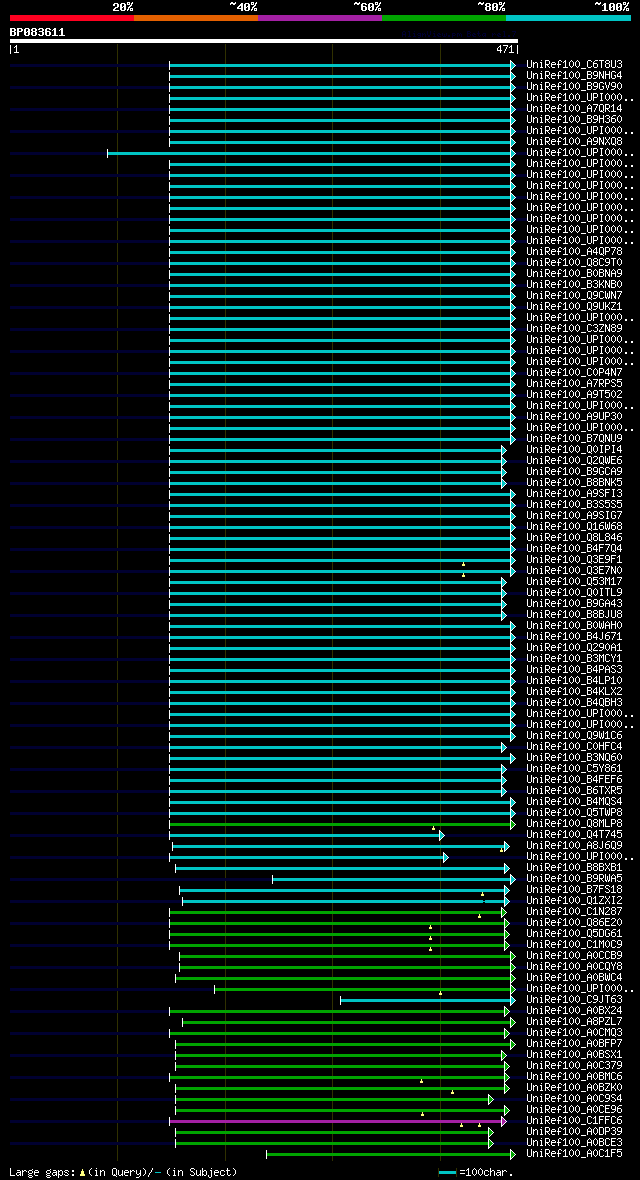Viewport: 640px width, 1180px height.
Task: Choose the UniRef100_A9T502 entry
Action: (x=574, y=394)
